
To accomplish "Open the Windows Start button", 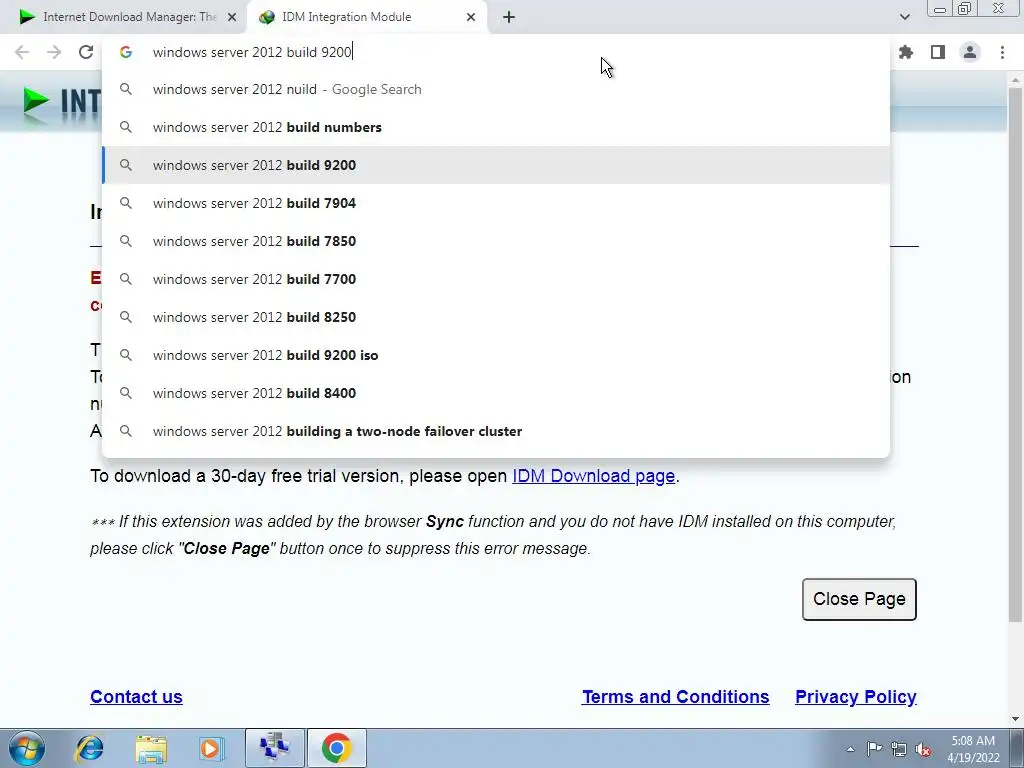I will click(x=27, y=748).
